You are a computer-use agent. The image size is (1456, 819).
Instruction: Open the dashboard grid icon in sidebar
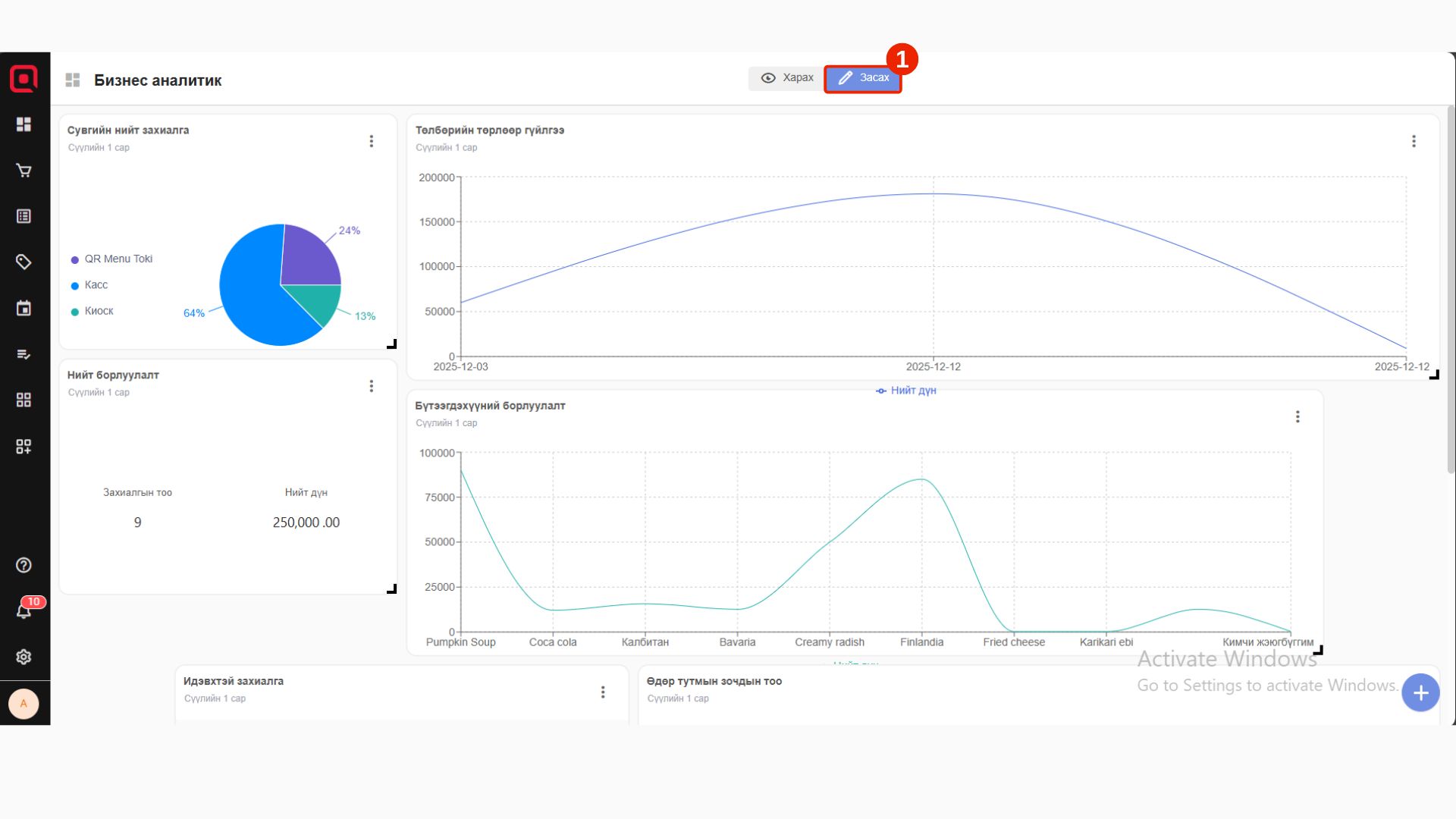point(24,124)
